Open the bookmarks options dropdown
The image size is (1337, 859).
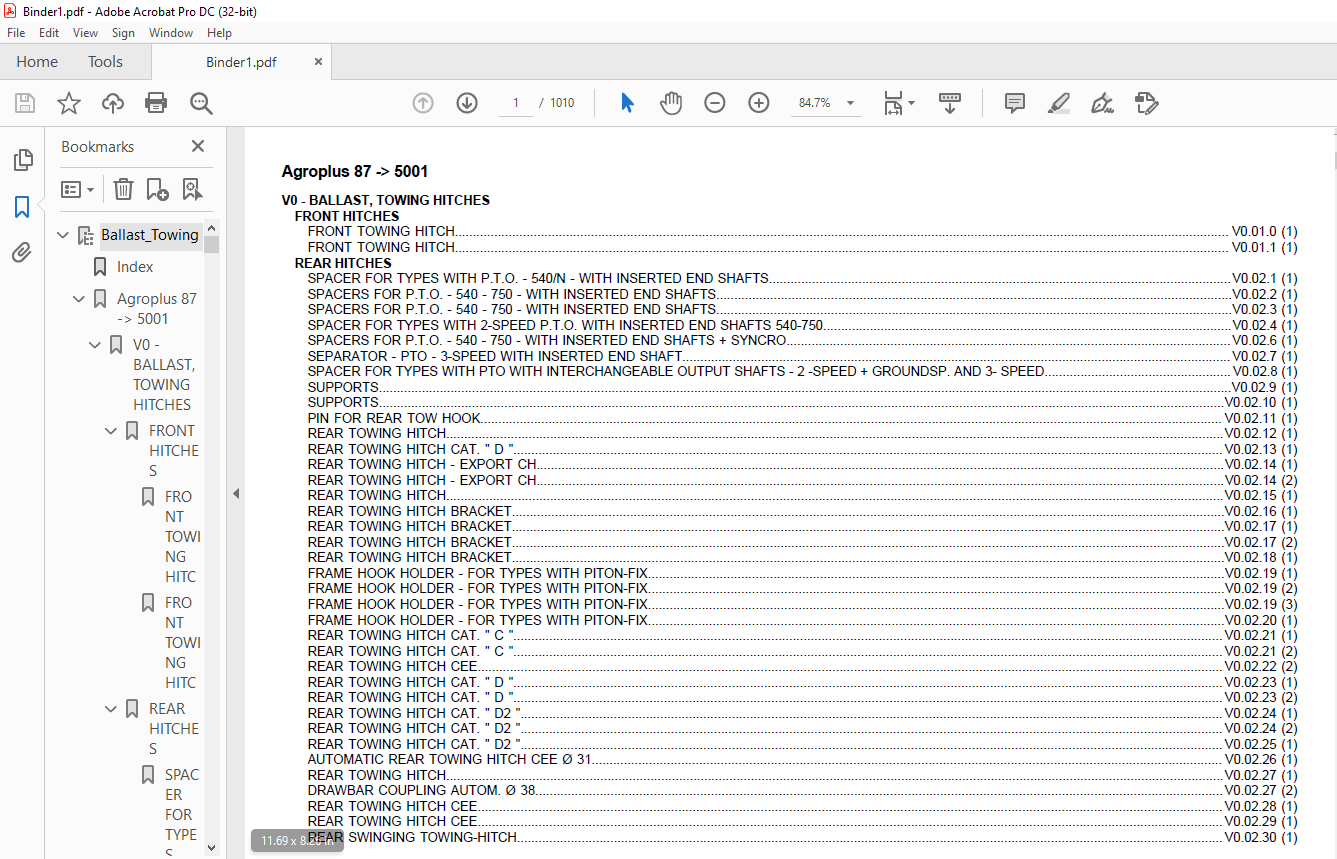point(78,189)
